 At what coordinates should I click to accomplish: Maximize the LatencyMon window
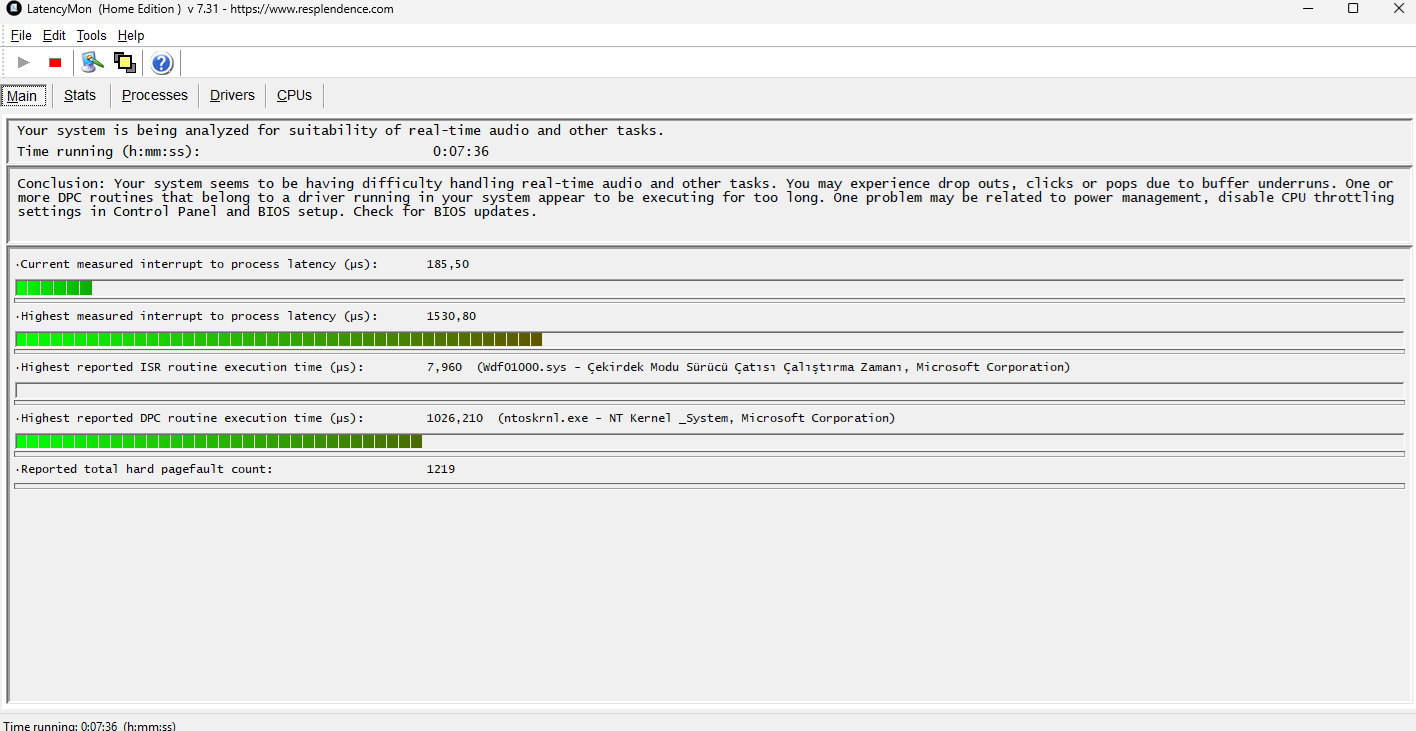click(x=1353, y=9)
